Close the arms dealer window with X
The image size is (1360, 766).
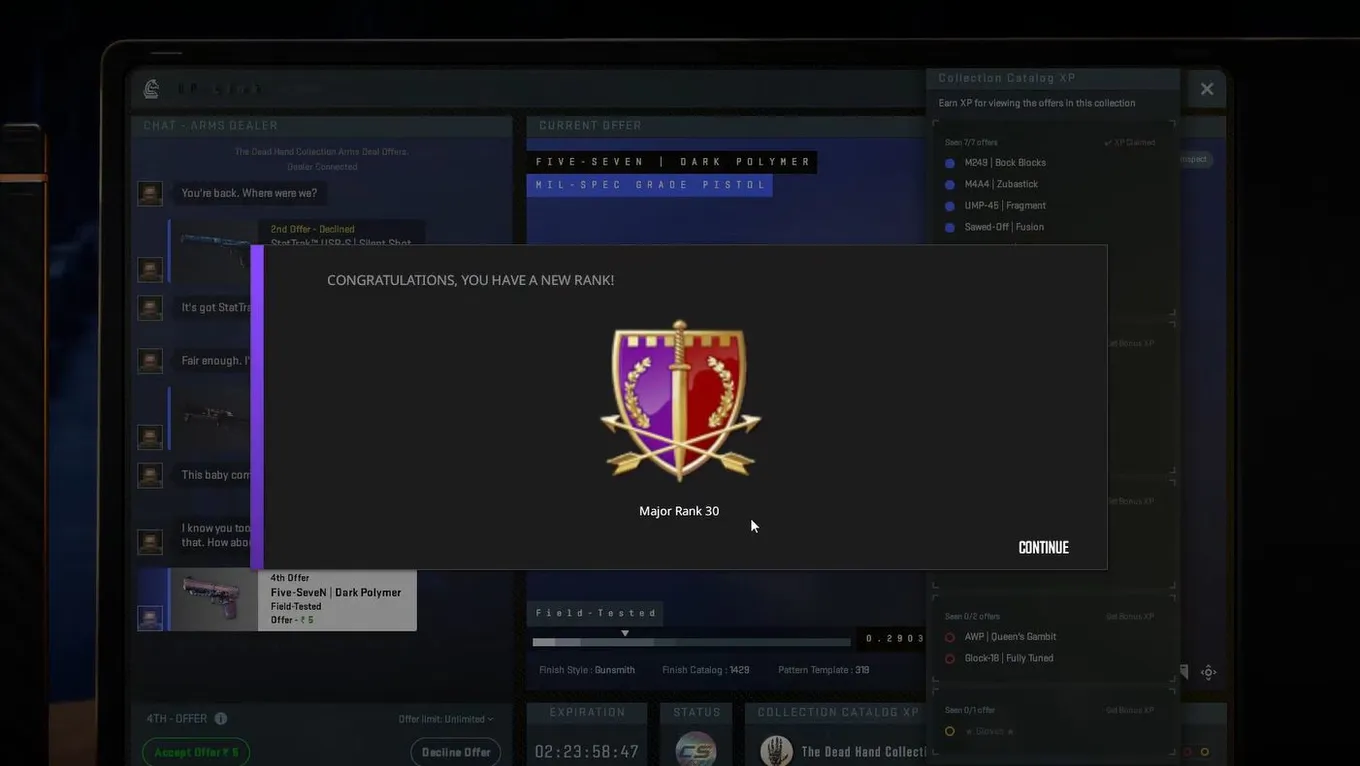click(1207, 89)
